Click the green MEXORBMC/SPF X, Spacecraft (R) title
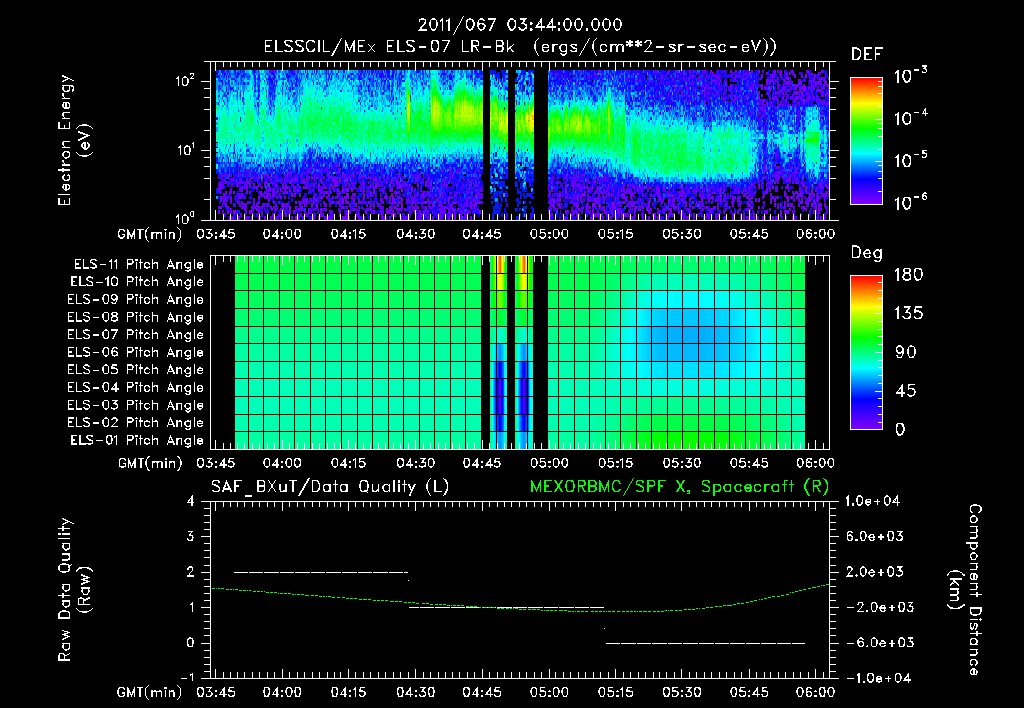This screenshot has height=708, width=1024. [x=679, y=487]
